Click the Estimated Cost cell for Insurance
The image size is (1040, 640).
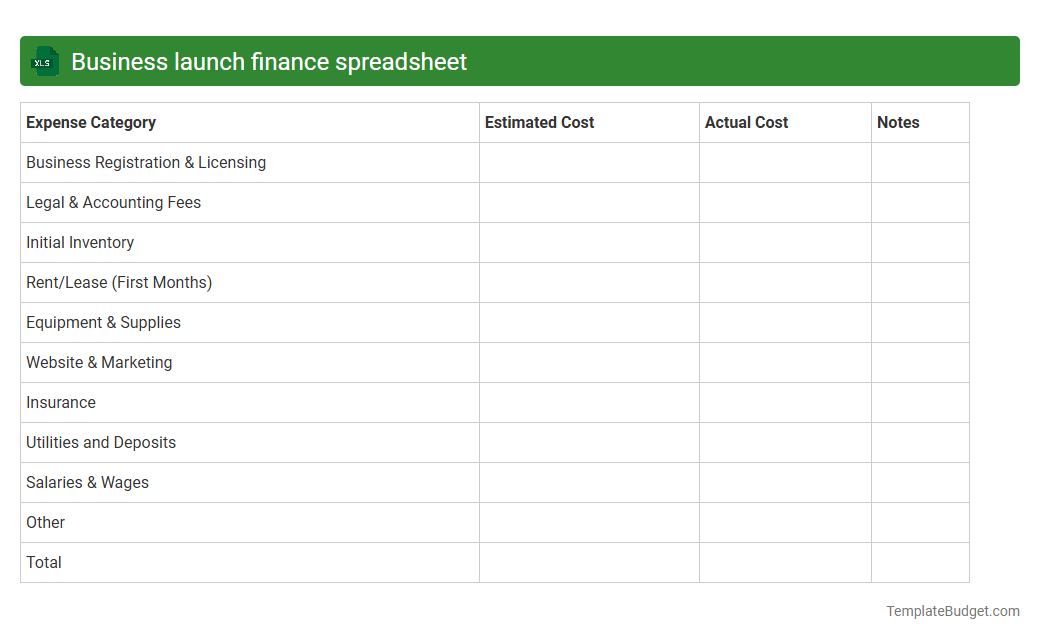coord(588,402)
